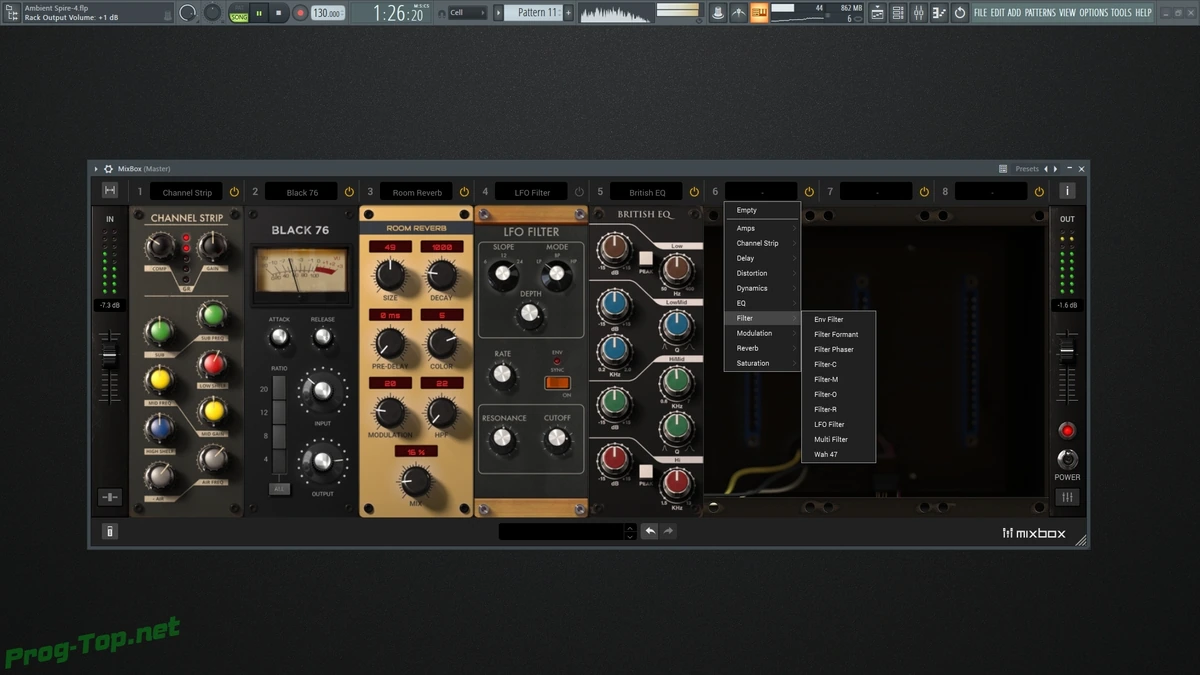Toggle power for empty slot 6
This screenshot has width=1200, height=675.
coord(809,191)
